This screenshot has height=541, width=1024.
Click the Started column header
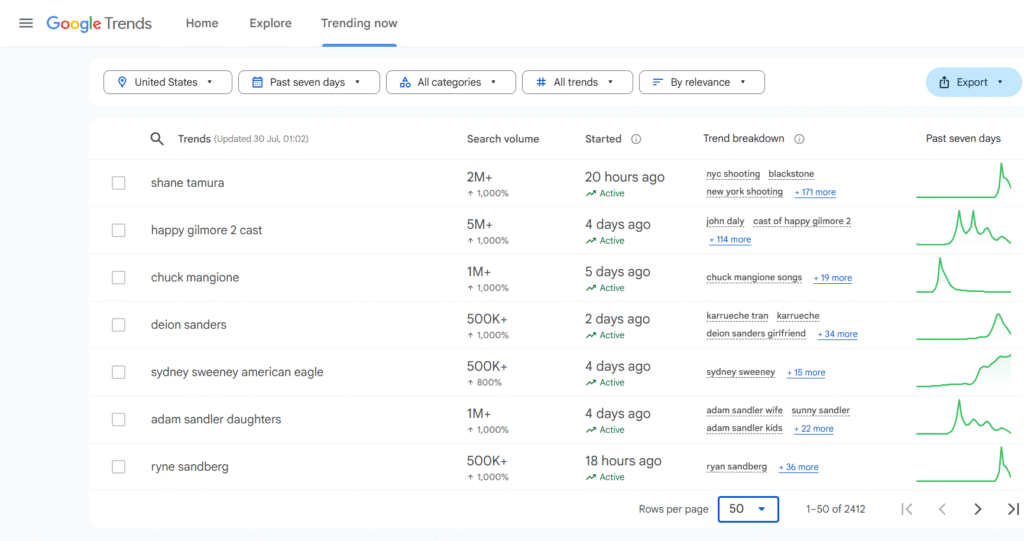click(603, 139)
